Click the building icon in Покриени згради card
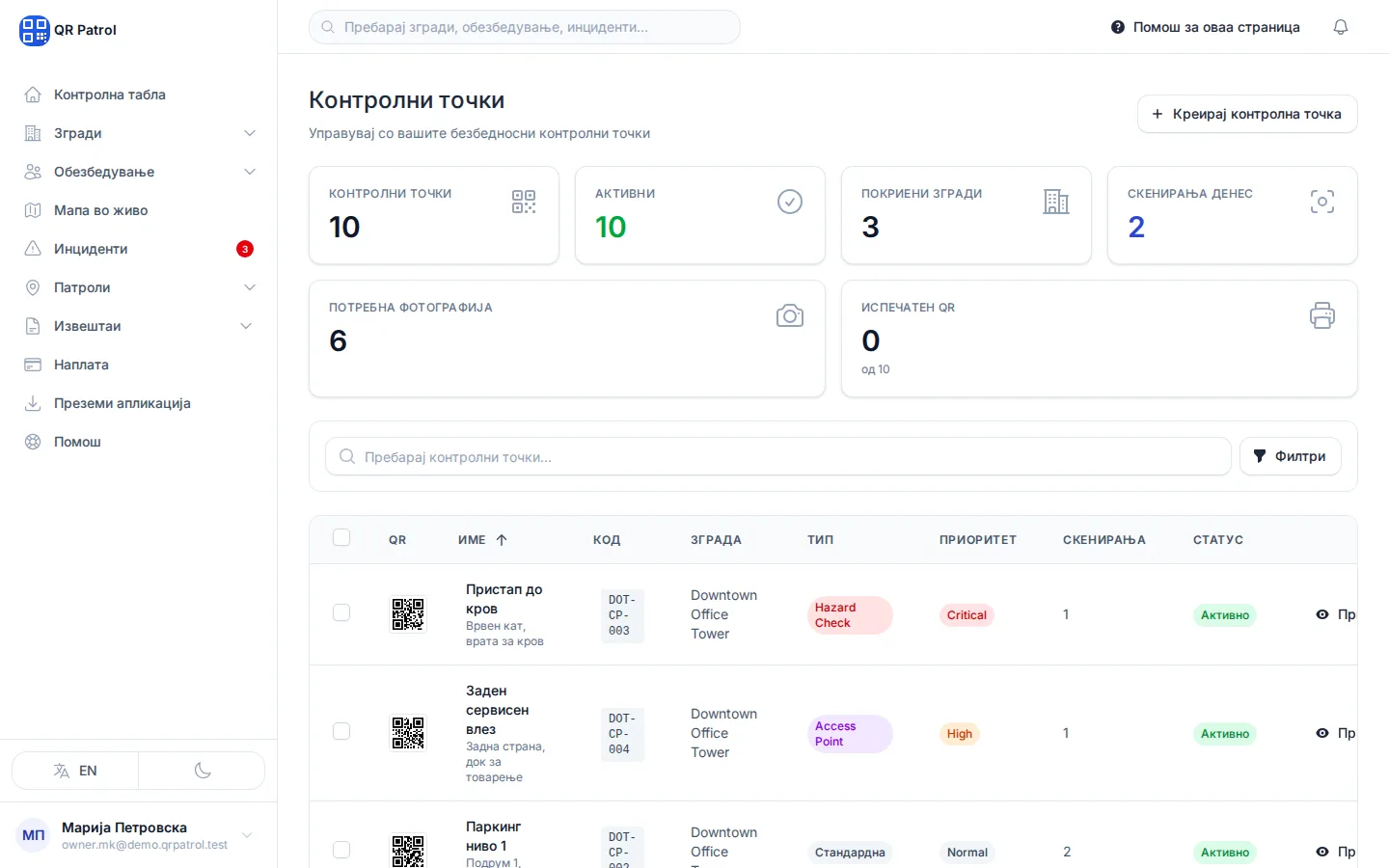Viewport: 1389px width, 868px height. (x=1056, y=202)
